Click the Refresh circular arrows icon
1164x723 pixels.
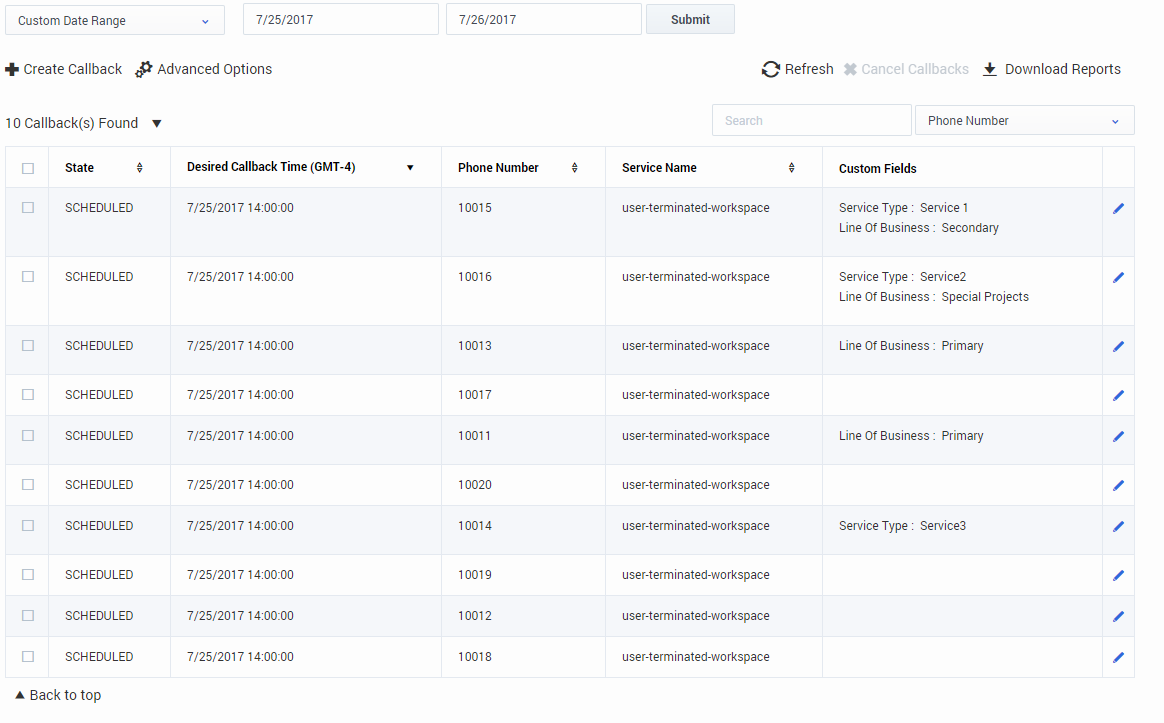point(771,69)
